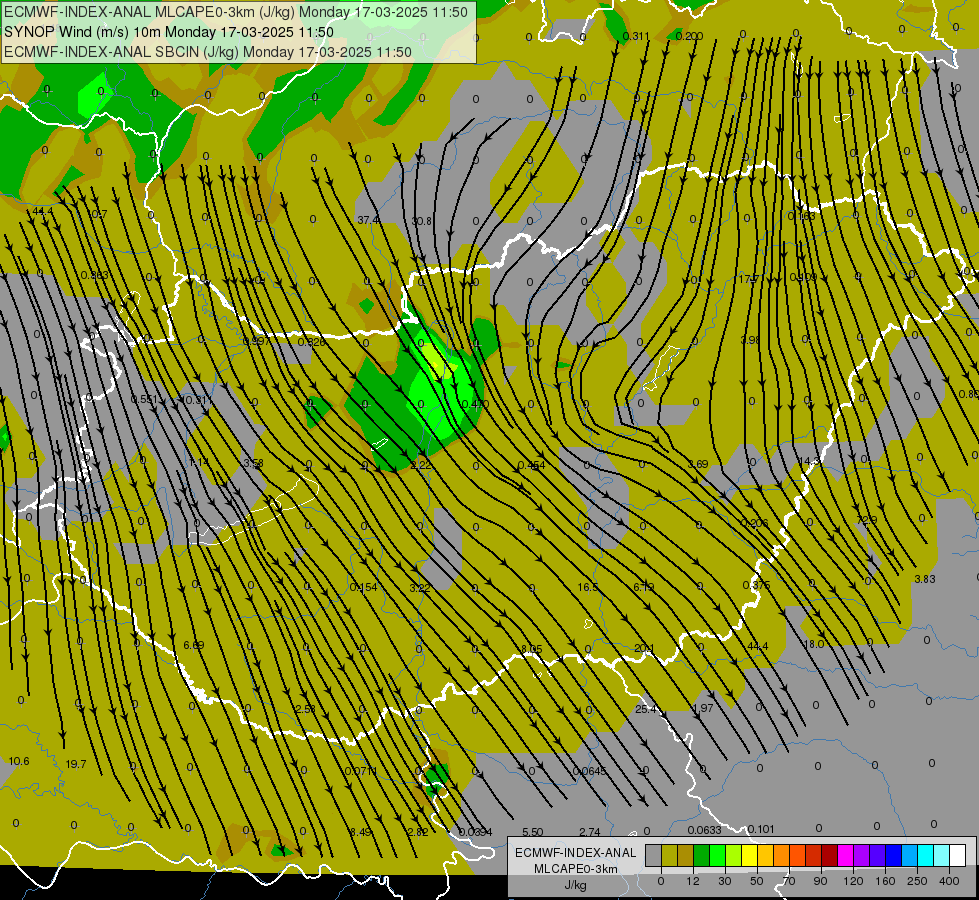The image size is (979, 900).
Task: Click the MLCAPE0-3km title line at the top
Action: point(235,12)
